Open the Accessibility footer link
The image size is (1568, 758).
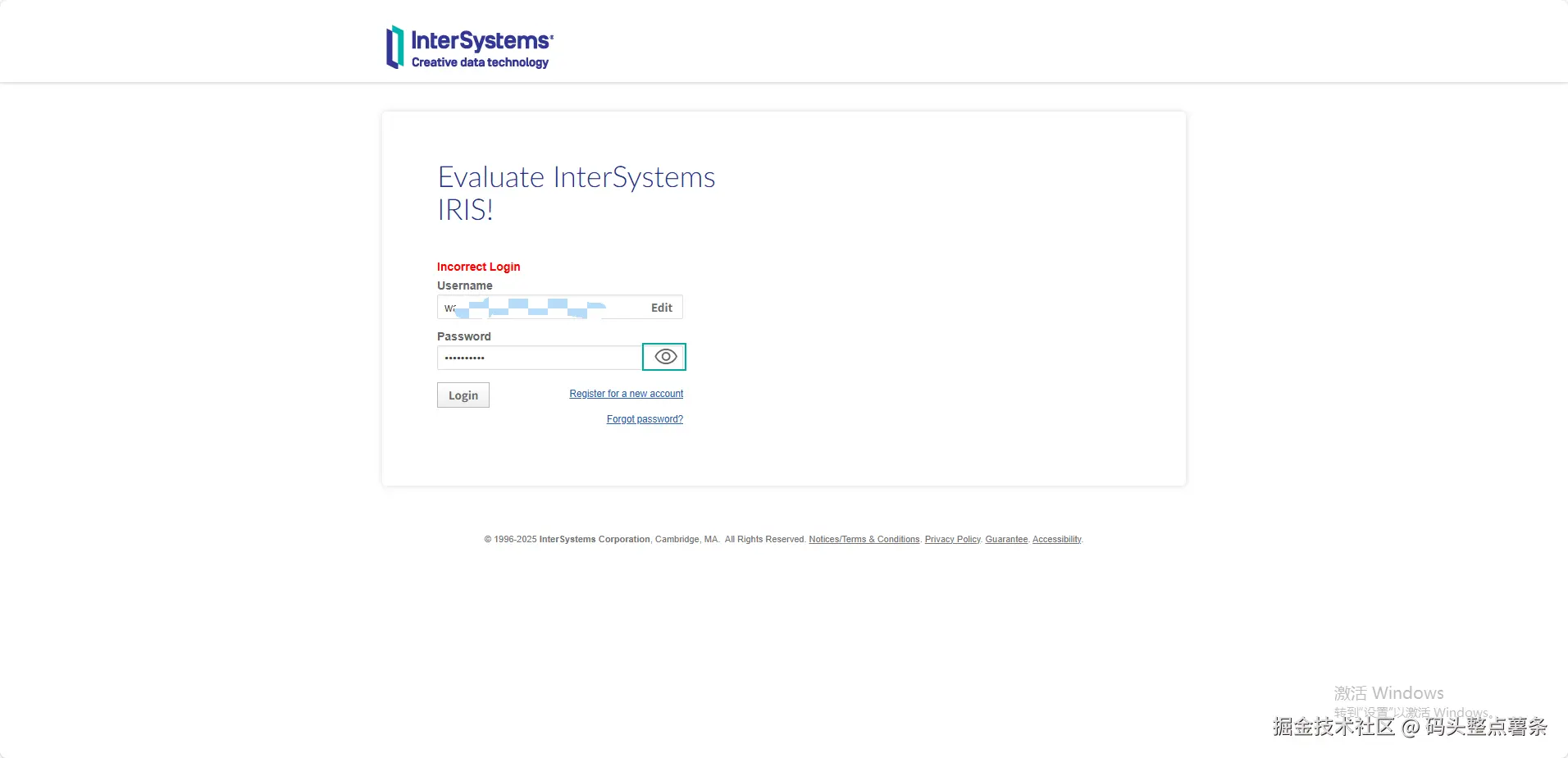tap(1056, 539)
